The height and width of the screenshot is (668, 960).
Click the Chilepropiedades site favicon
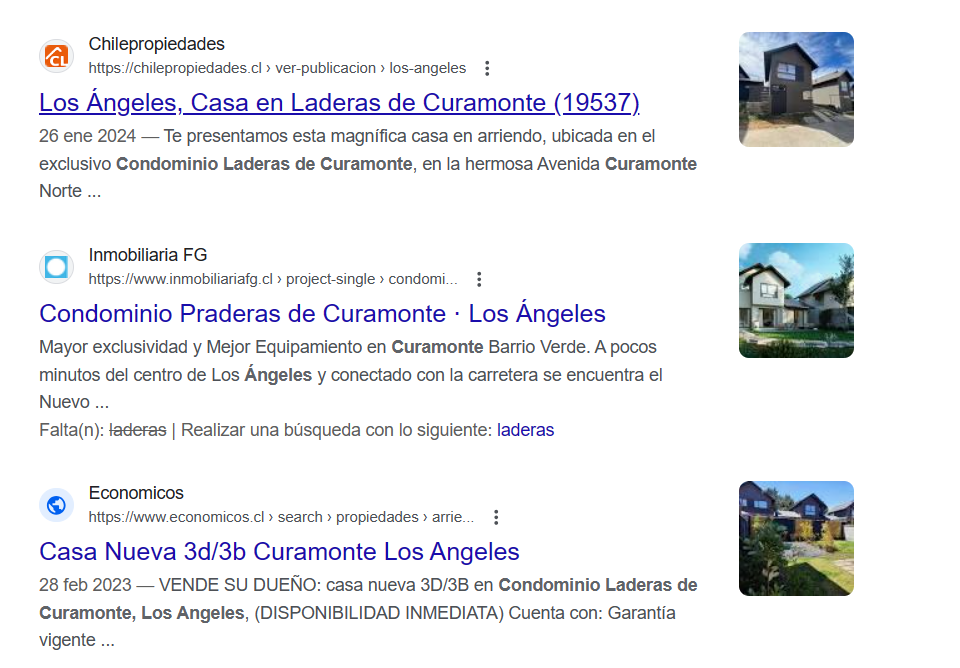(56, 56)
